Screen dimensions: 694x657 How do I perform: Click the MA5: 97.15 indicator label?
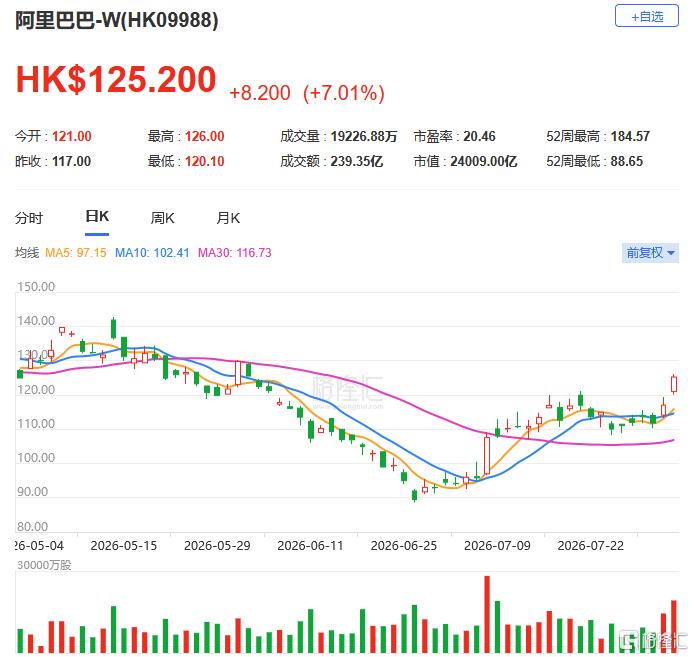pos(76,253)
